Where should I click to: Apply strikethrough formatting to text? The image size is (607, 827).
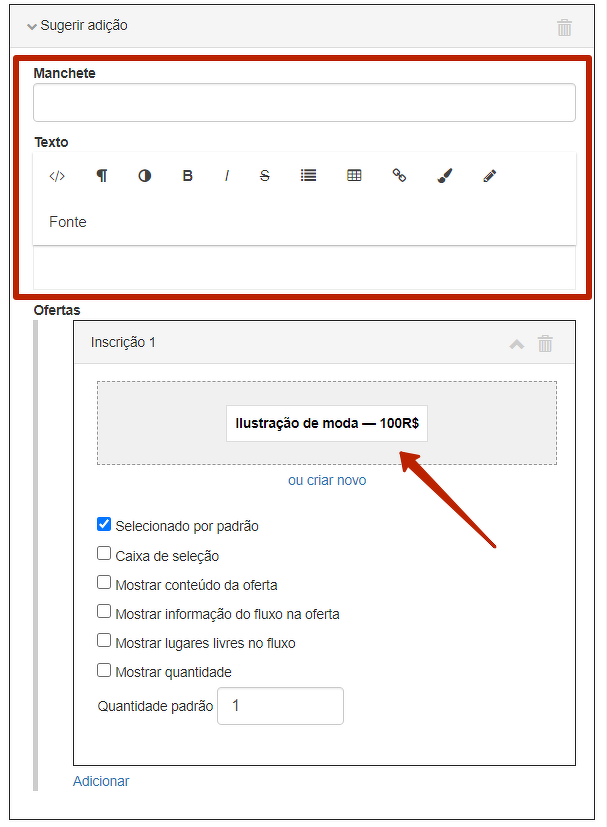265,176
